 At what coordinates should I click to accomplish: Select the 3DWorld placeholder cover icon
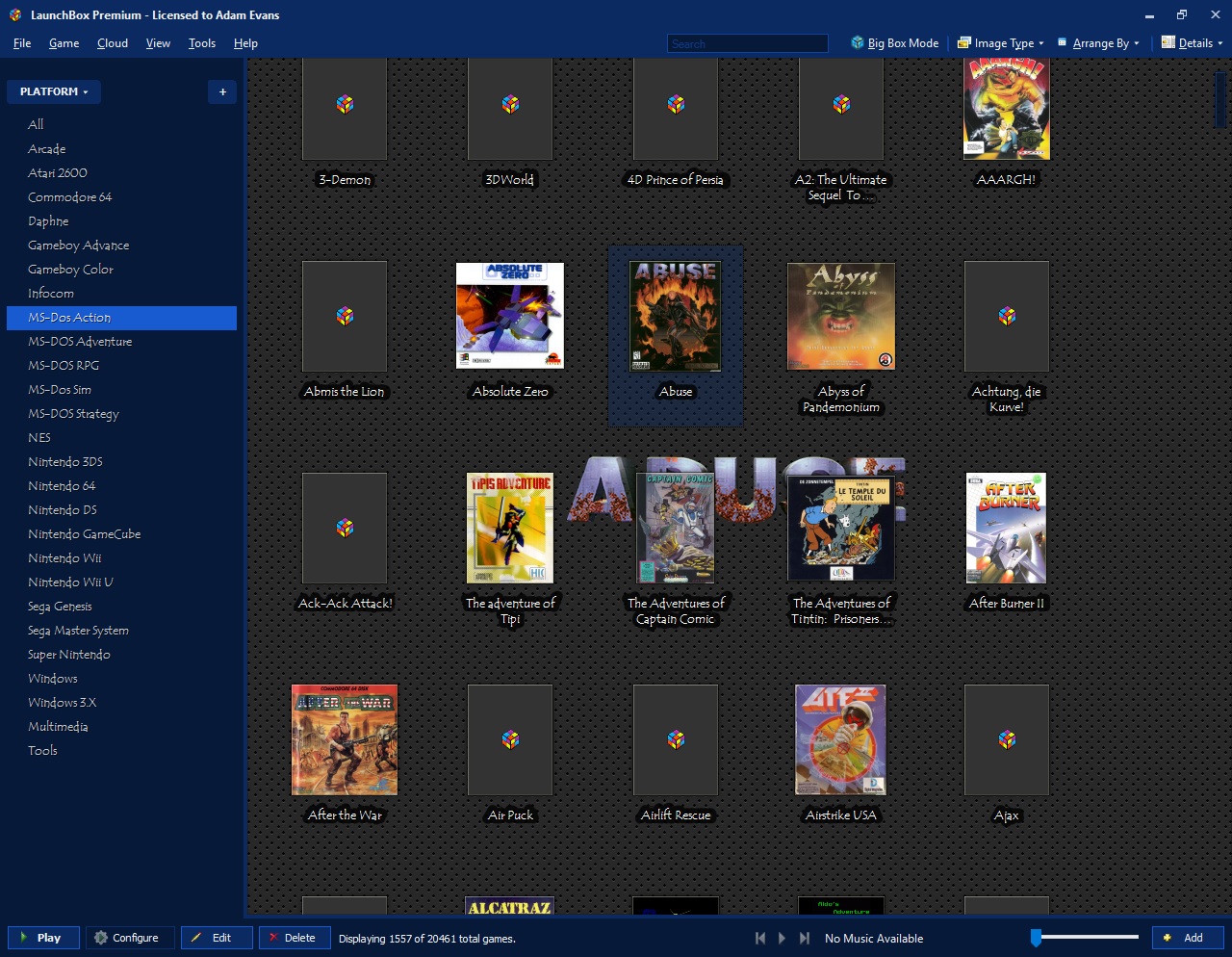pos(510,104)
